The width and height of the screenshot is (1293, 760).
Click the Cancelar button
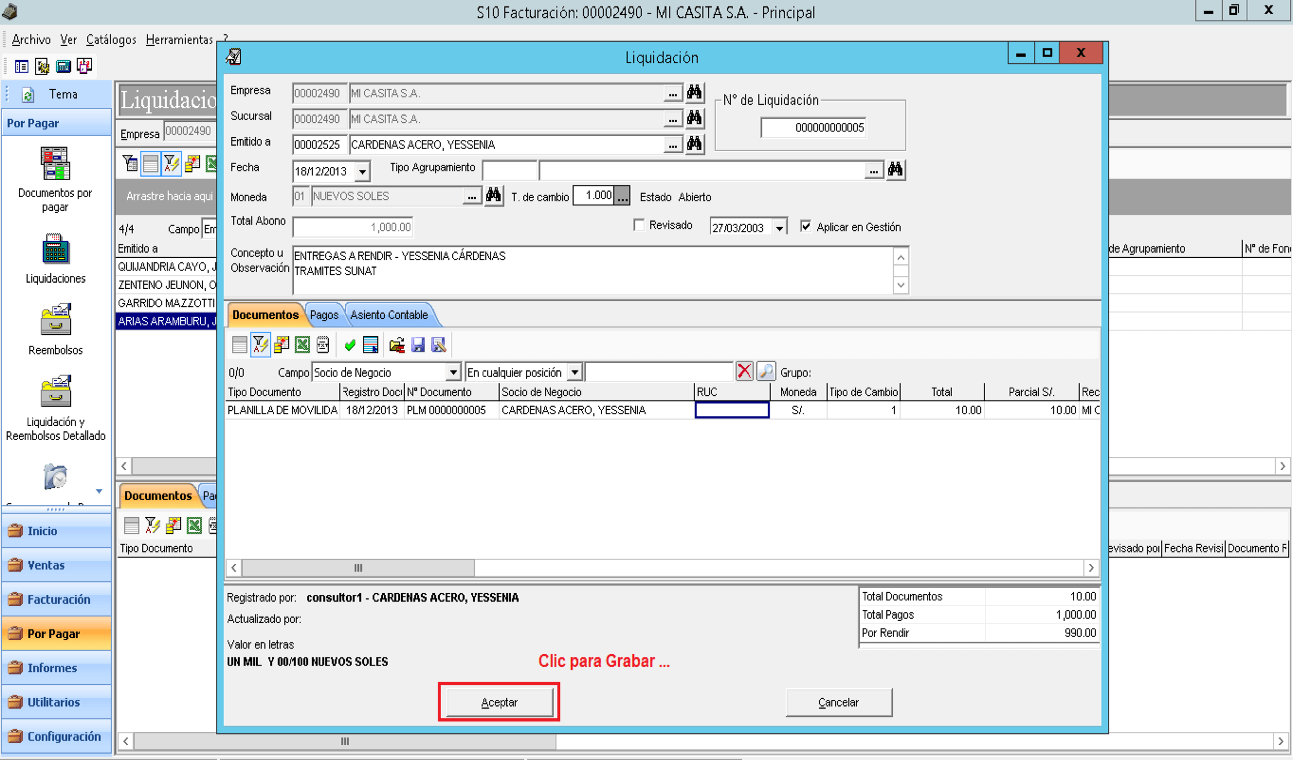click(x=839, y=703)
